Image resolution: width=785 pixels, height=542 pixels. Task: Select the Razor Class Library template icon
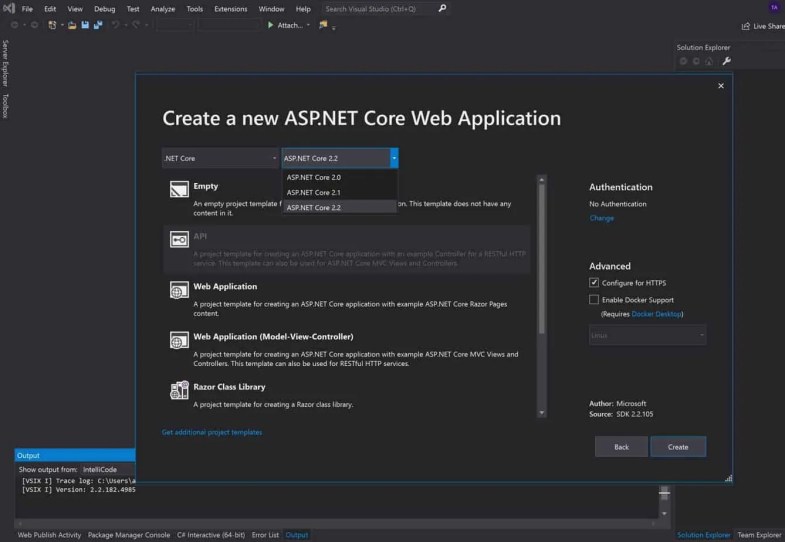pos(179,390)
